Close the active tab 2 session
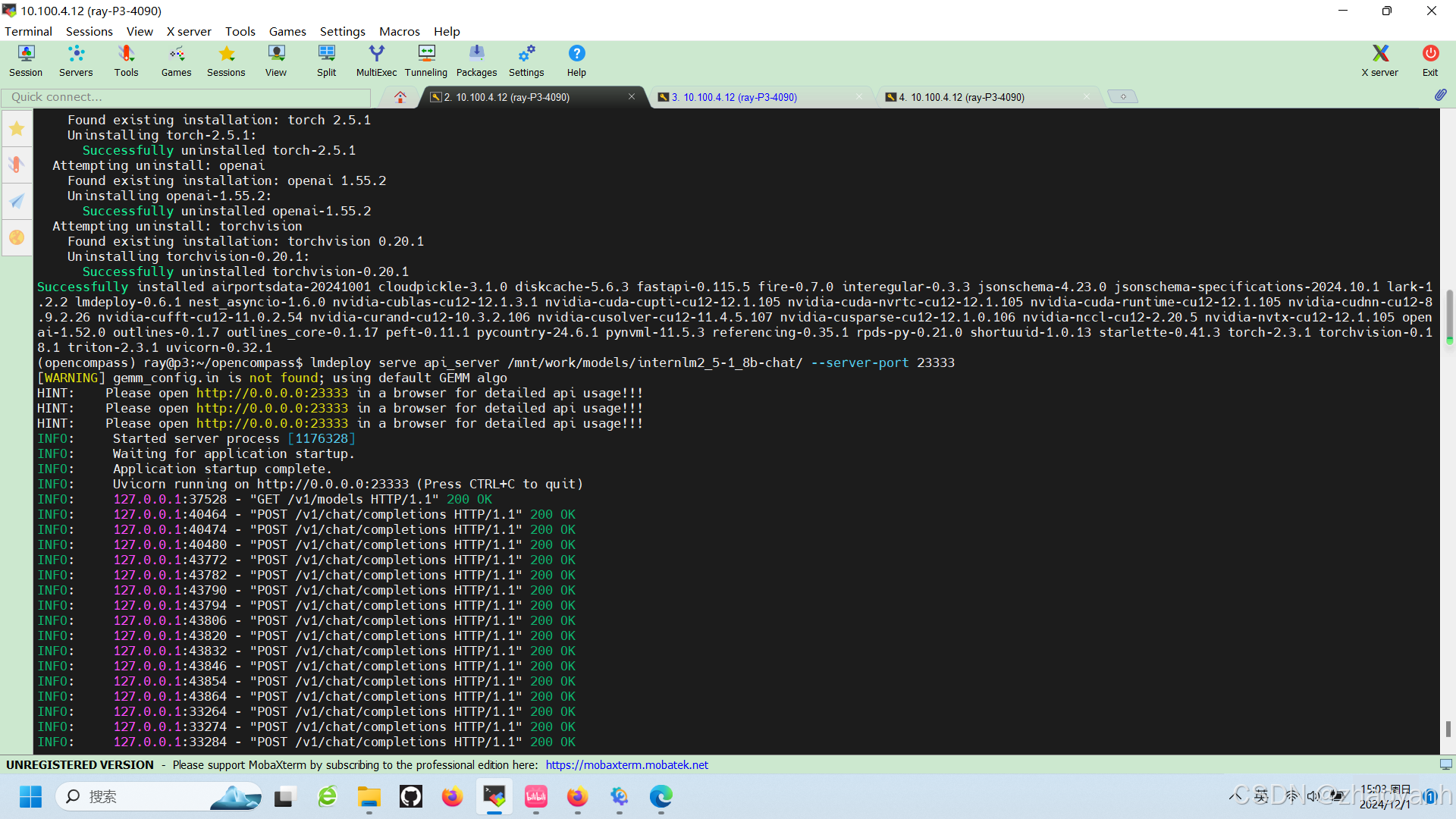Viewport: 1456px width, 819px height. click(631, 96)
